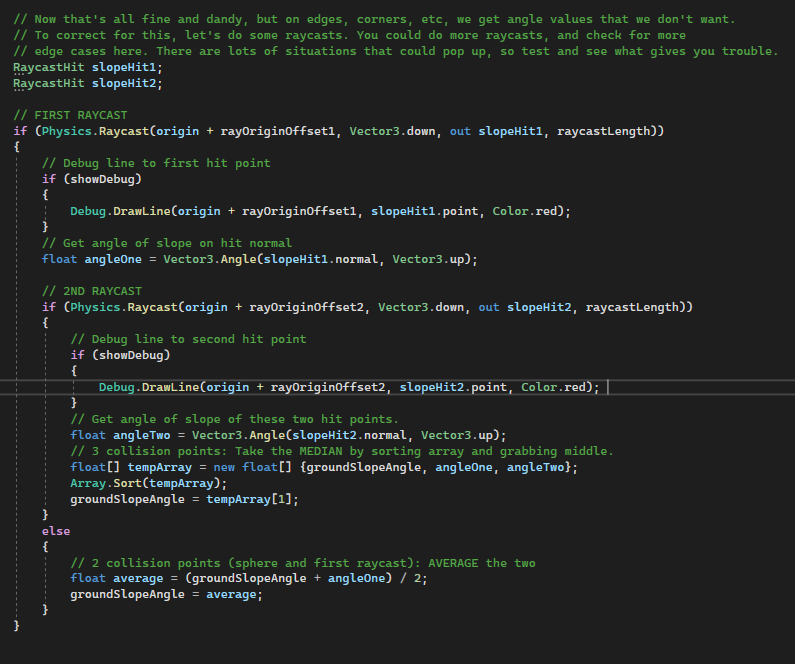Click "rayOriginOffset1" in the first Physics.Raycast line
Screen dimensions: 795x664
click(x=278, y=131)
